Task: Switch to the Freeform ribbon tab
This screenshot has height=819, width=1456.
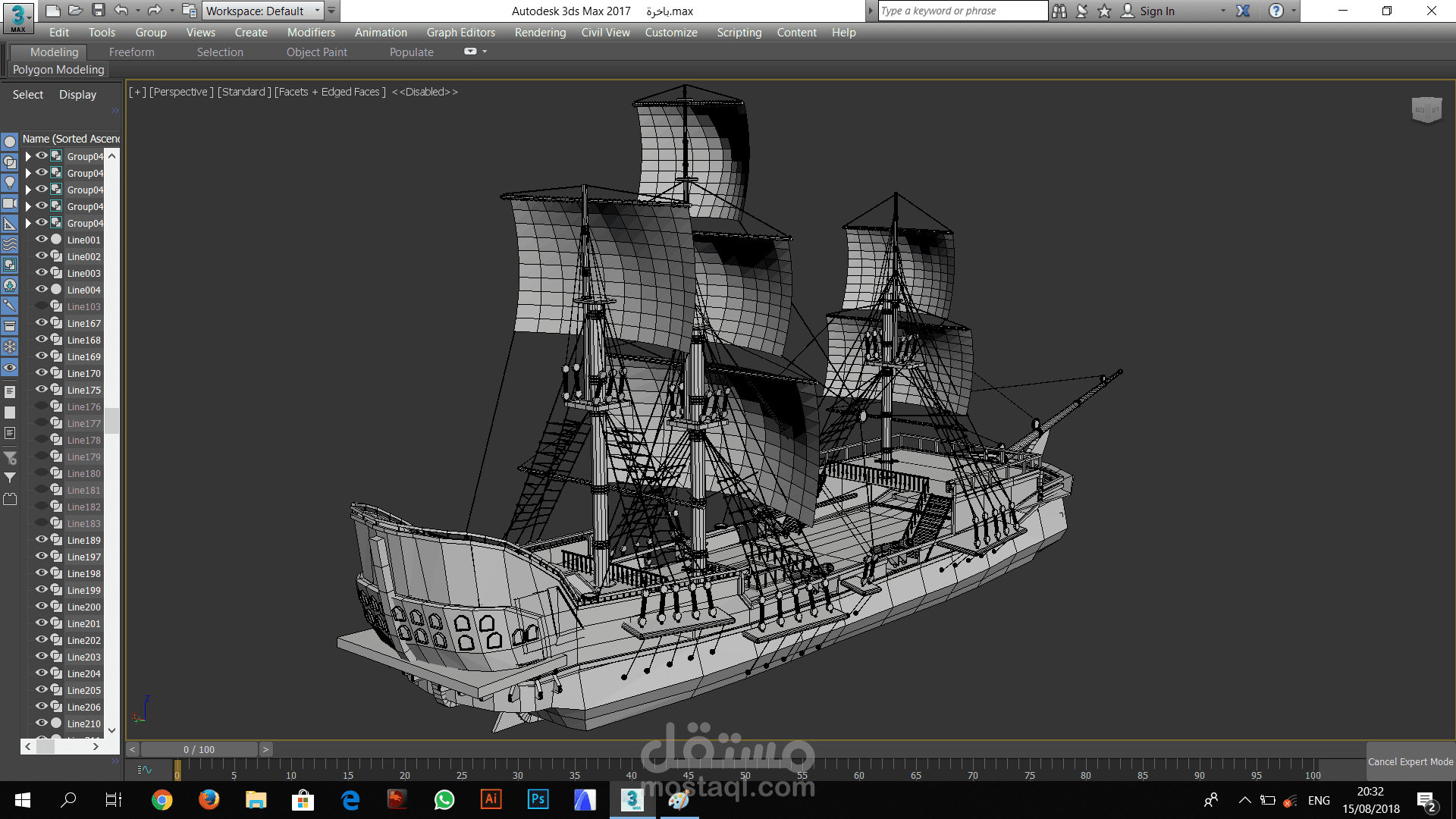Action: pyautogui.click(x=131, y=52)
